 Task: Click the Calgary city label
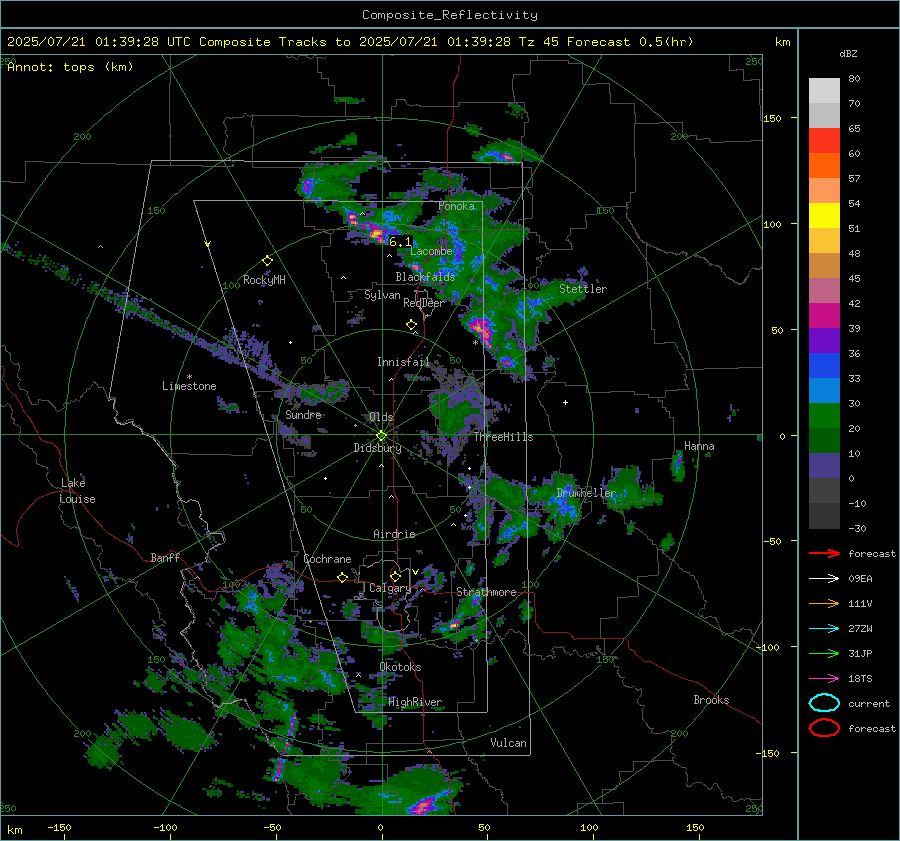(x=390, y=588)
